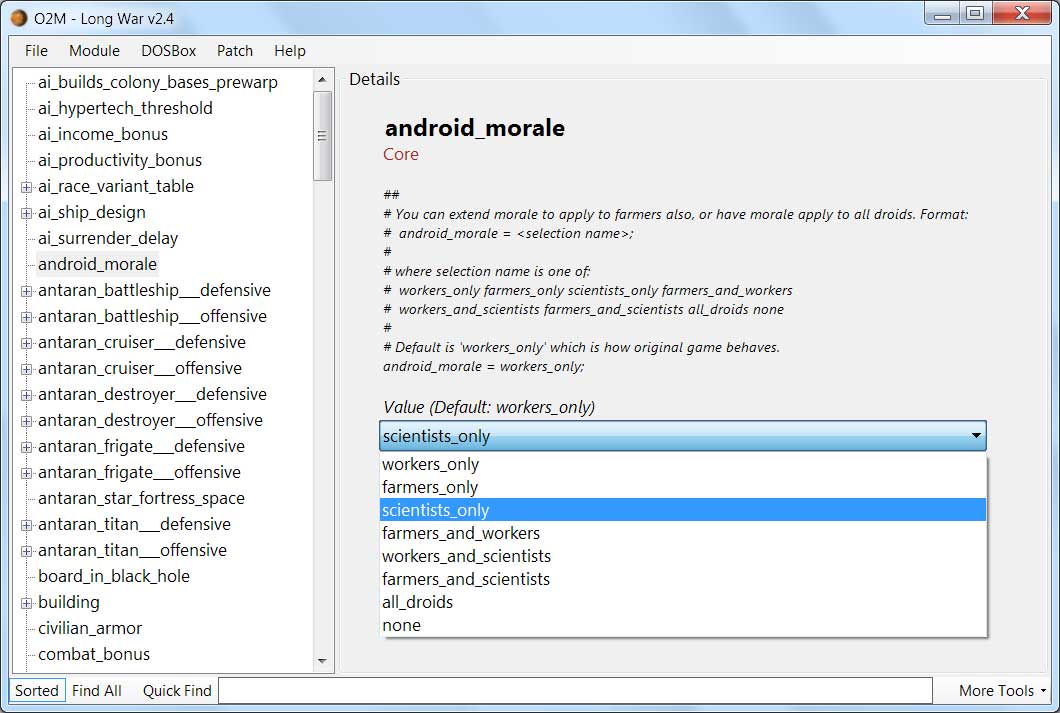Open the Help menu
Image resolution: width=1060 pixels, height=713 pixels.
point(289,51)
